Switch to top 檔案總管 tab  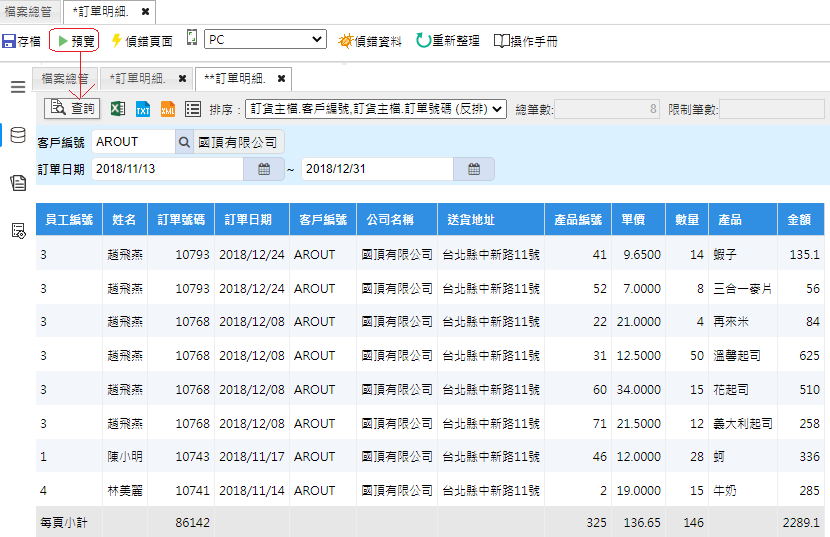click(x=28, y=11)
